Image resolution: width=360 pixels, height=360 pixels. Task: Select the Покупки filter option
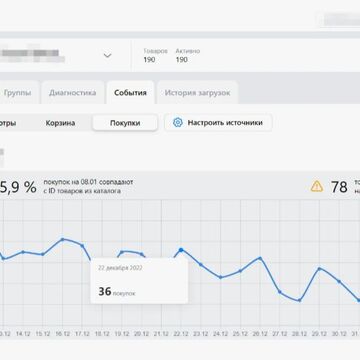125,123
